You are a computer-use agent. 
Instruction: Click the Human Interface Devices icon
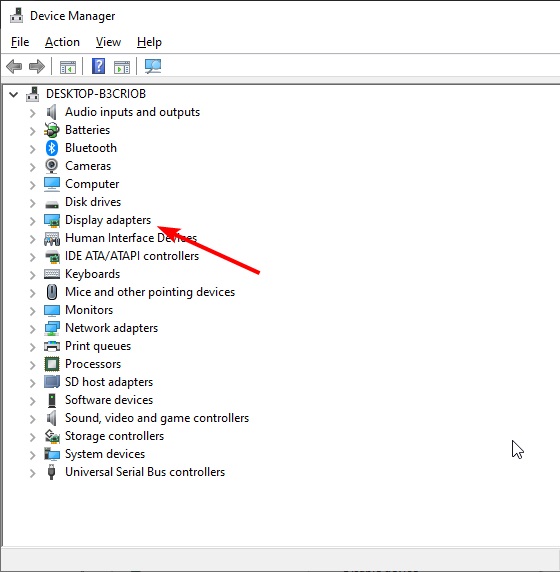(52, 239)
